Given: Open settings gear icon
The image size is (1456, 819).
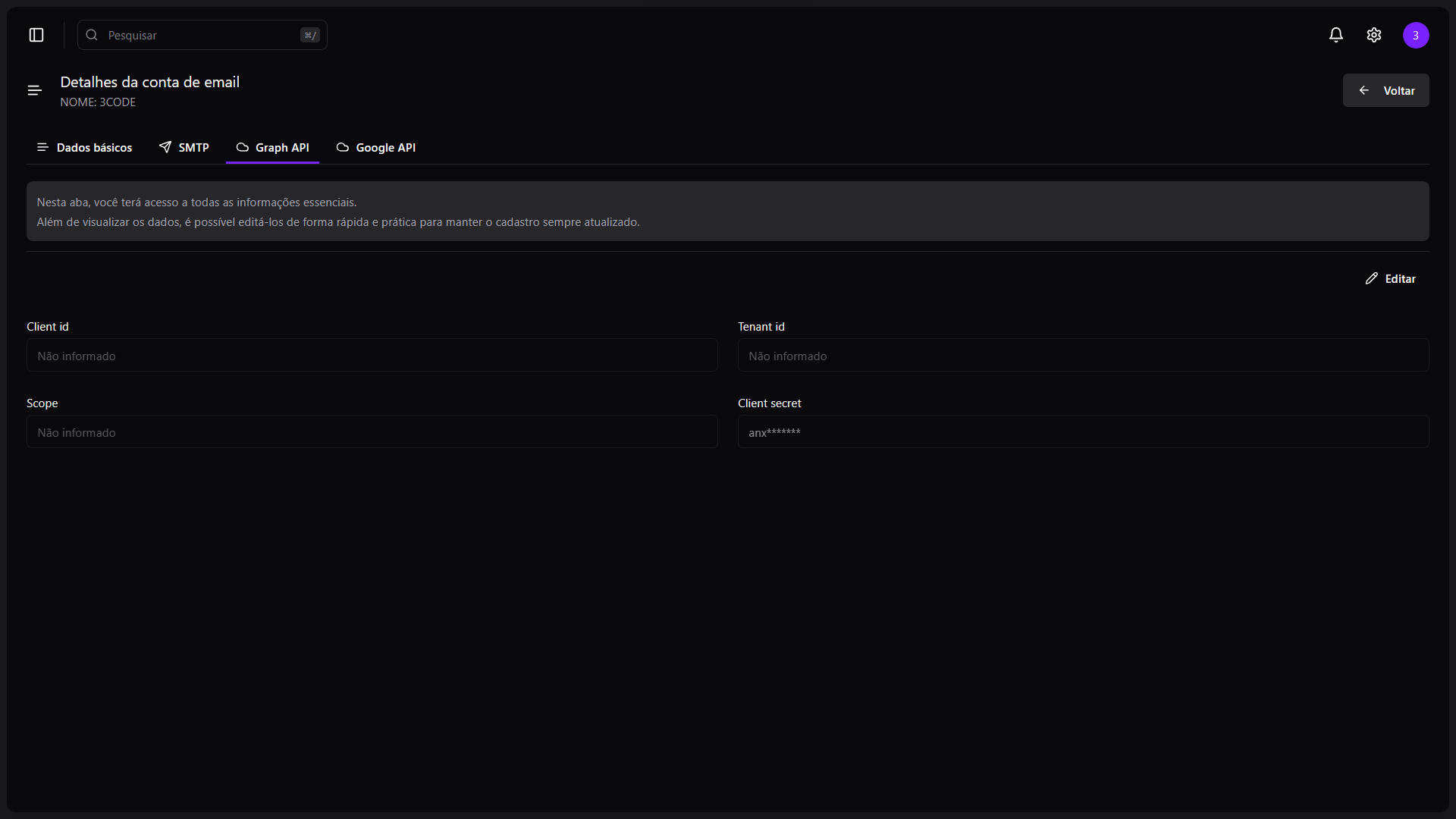Looking at the screenshot, I should click(1374, 35).
